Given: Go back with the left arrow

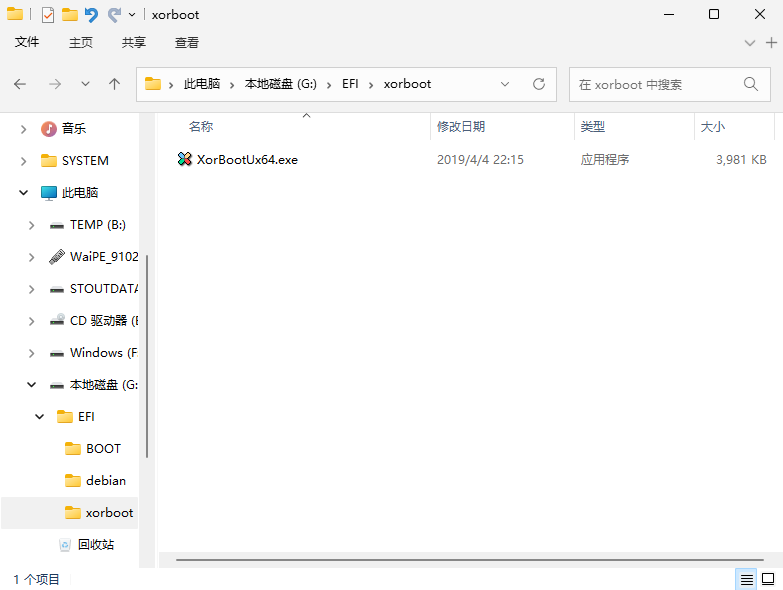Looking at the screenshot, I should pyautogui.click(x=20, y=84).
